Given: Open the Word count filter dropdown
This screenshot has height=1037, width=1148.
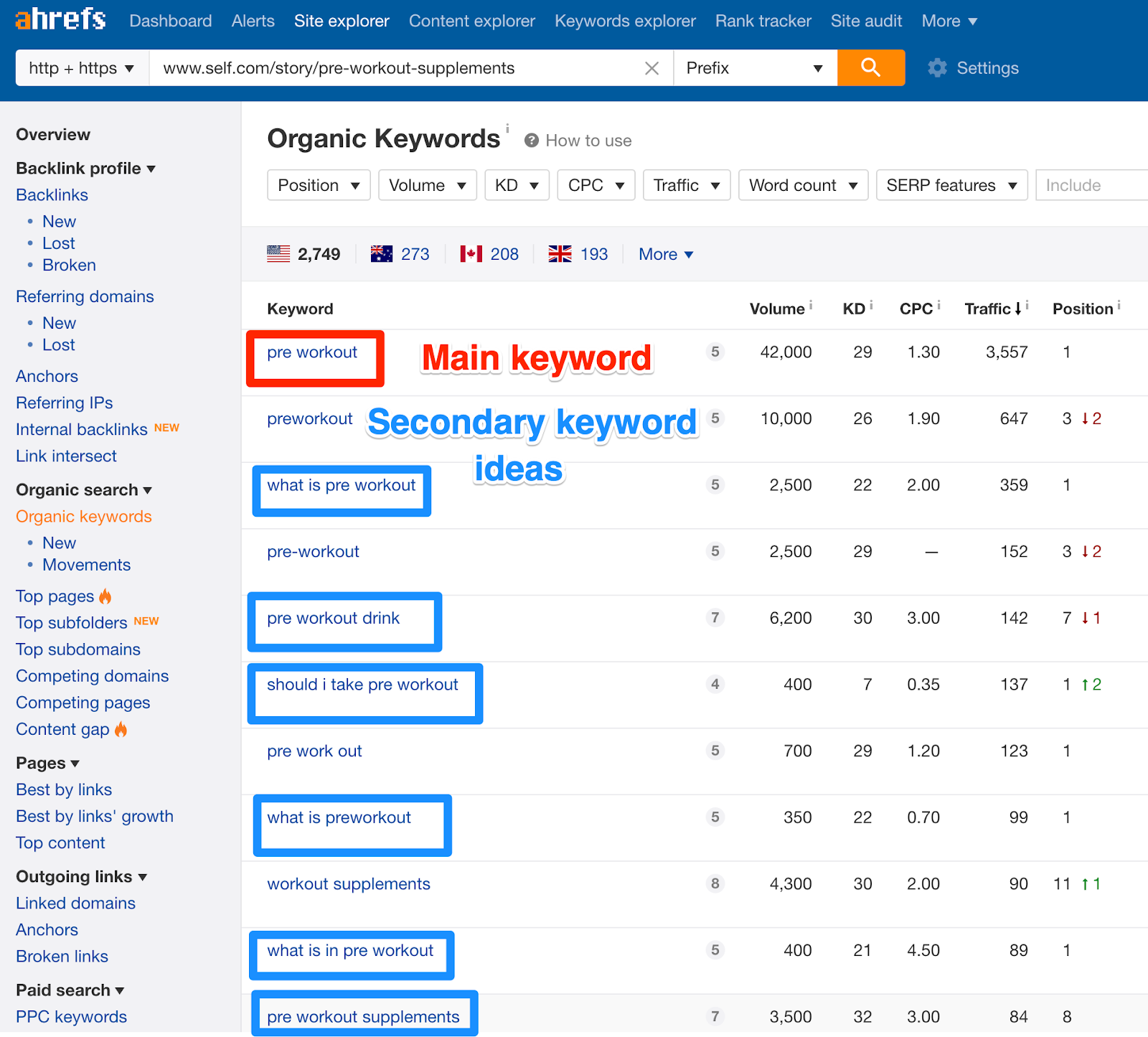Looking at the screenshot, I should point(803,185).
